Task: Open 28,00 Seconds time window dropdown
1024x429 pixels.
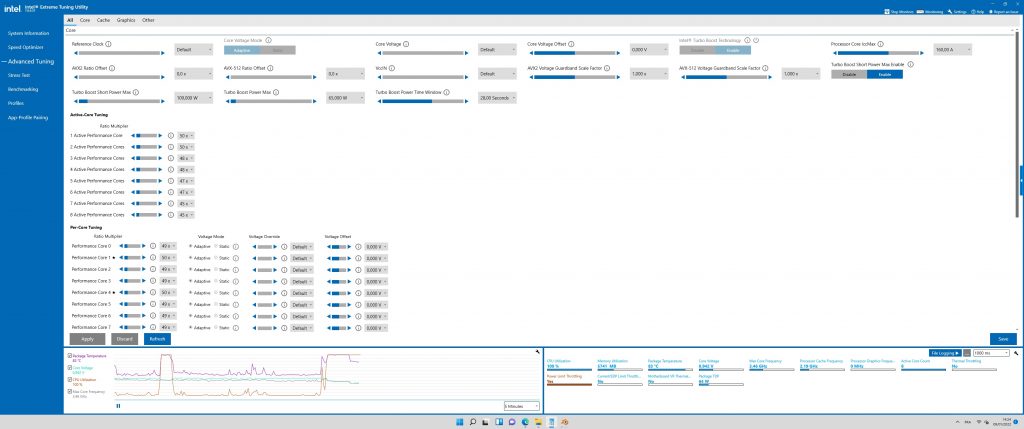Action: [x=497, y=98]
